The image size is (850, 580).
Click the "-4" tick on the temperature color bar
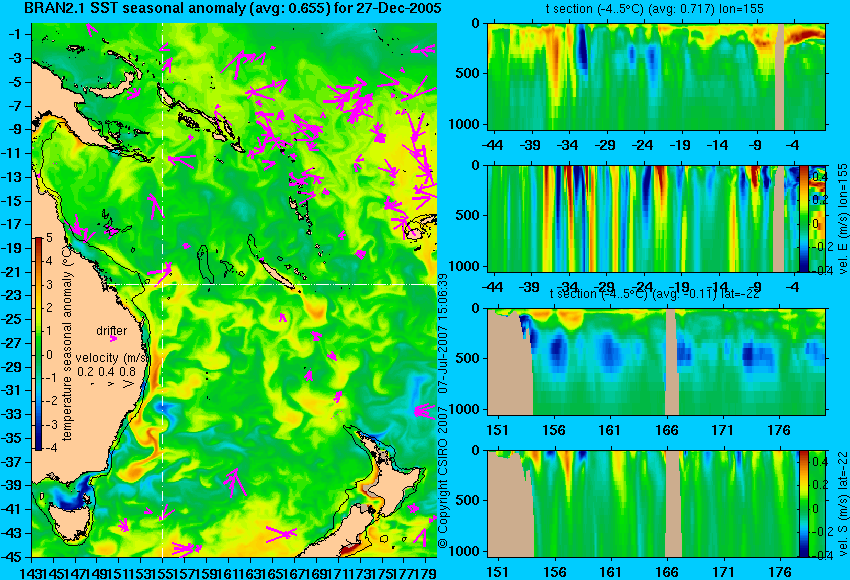pyautogui.click(x=48, y=448)
